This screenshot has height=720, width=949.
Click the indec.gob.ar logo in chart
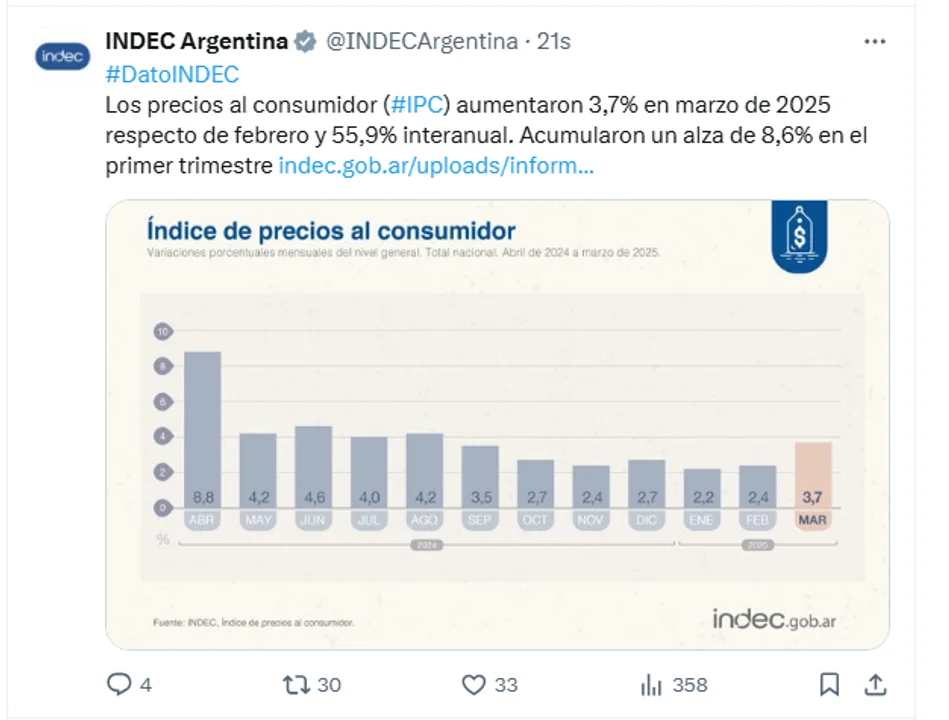pyautogui.click(x=775, y=620)
